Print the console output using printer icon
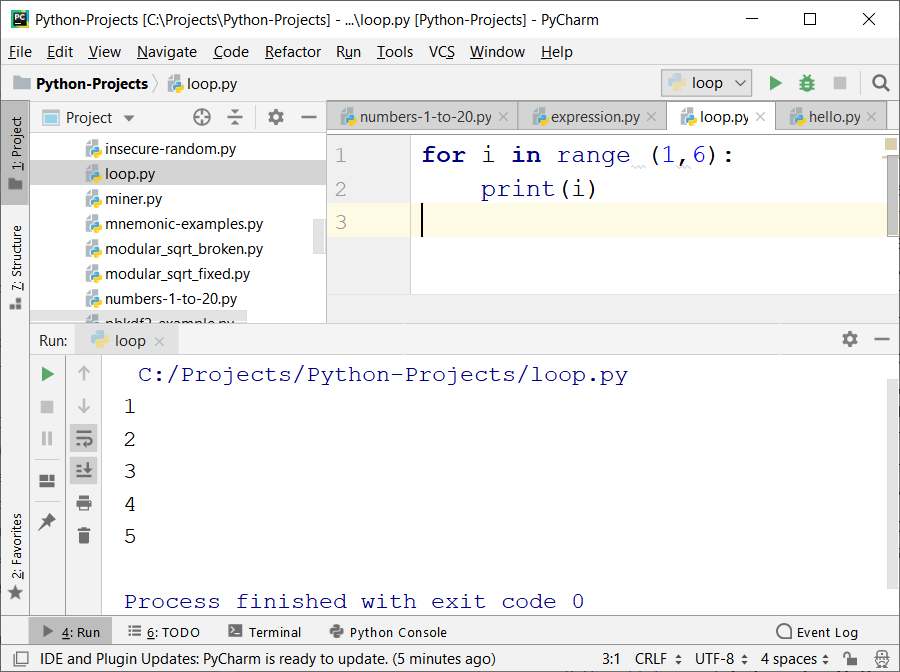The width and height of the screenshot is (900, 672). point(84,502)
